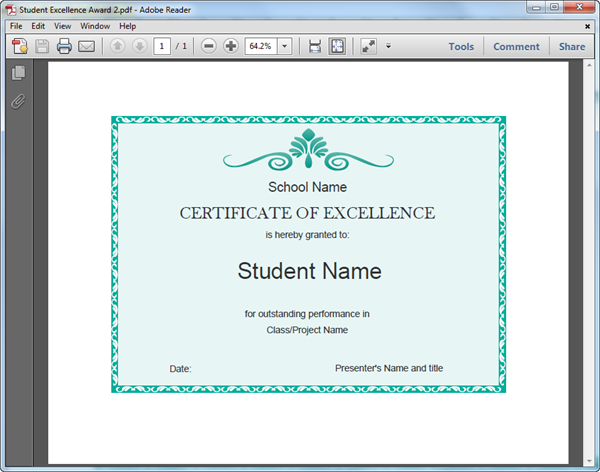600x472 pixels.
Task: Open the Window menu
Action: [x=95, y=25]
